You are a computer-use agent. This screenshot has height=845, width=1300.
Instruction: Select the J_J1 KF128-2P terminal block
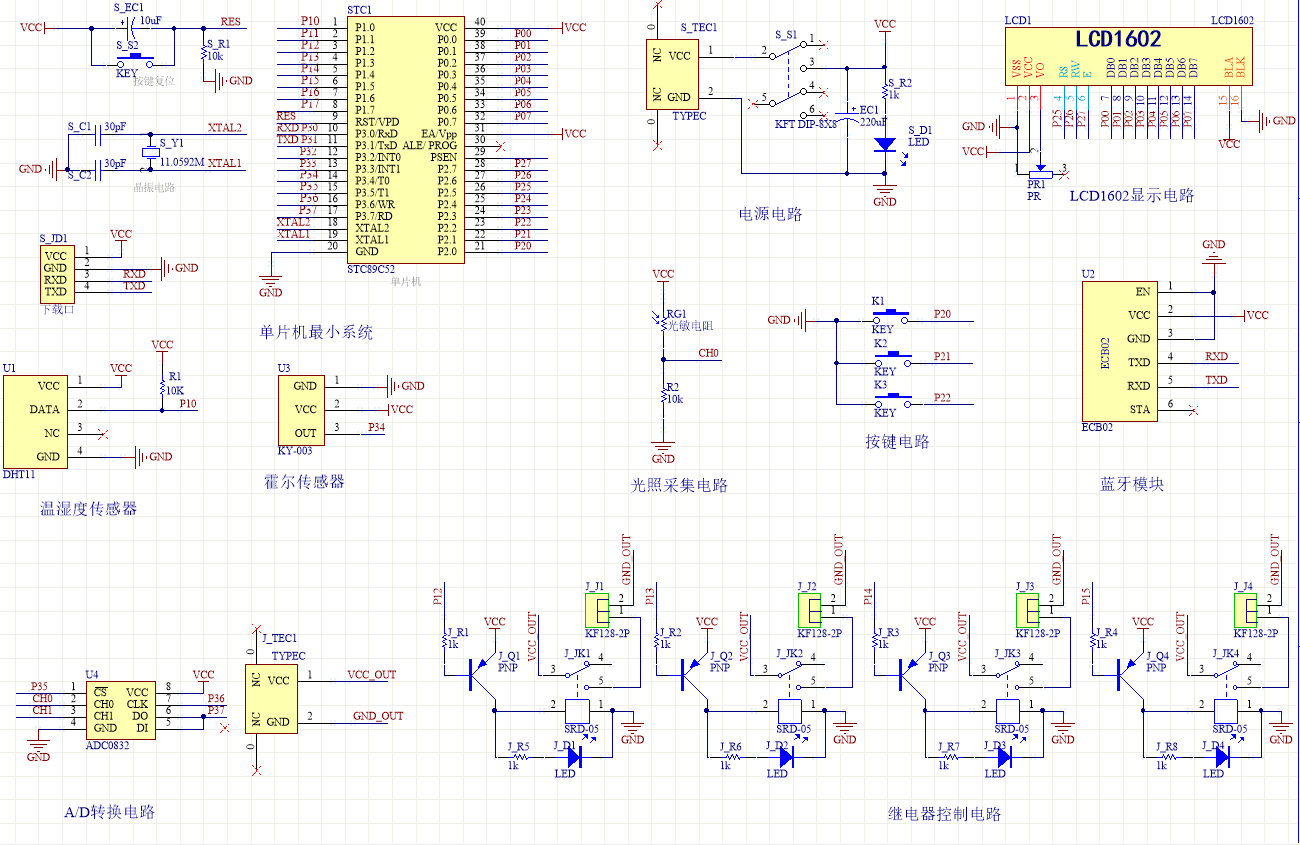pos(598,607)
